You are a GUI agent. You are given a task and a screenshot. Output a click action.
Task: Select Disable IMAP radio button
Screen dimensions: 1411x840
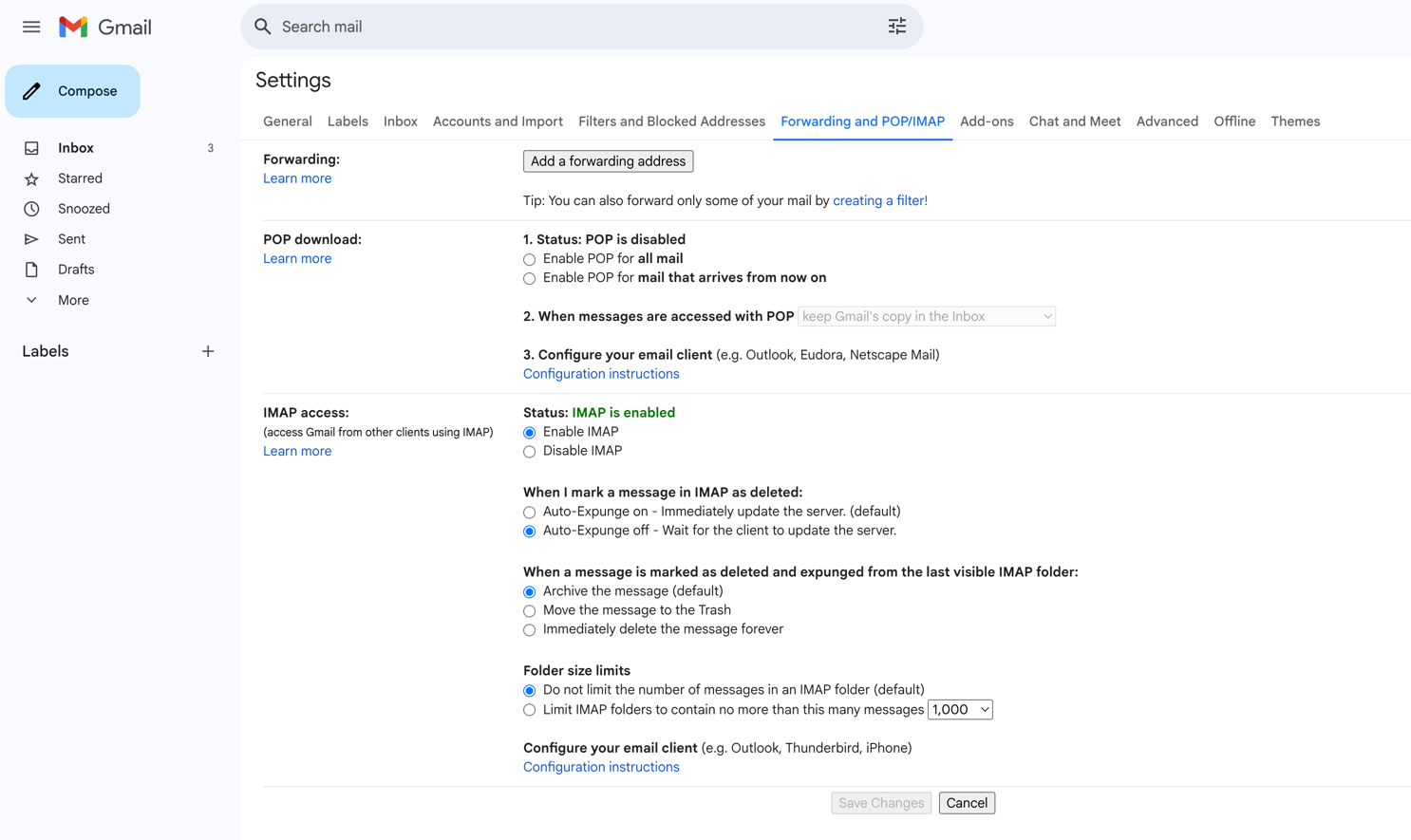click(x=530, y=452)
